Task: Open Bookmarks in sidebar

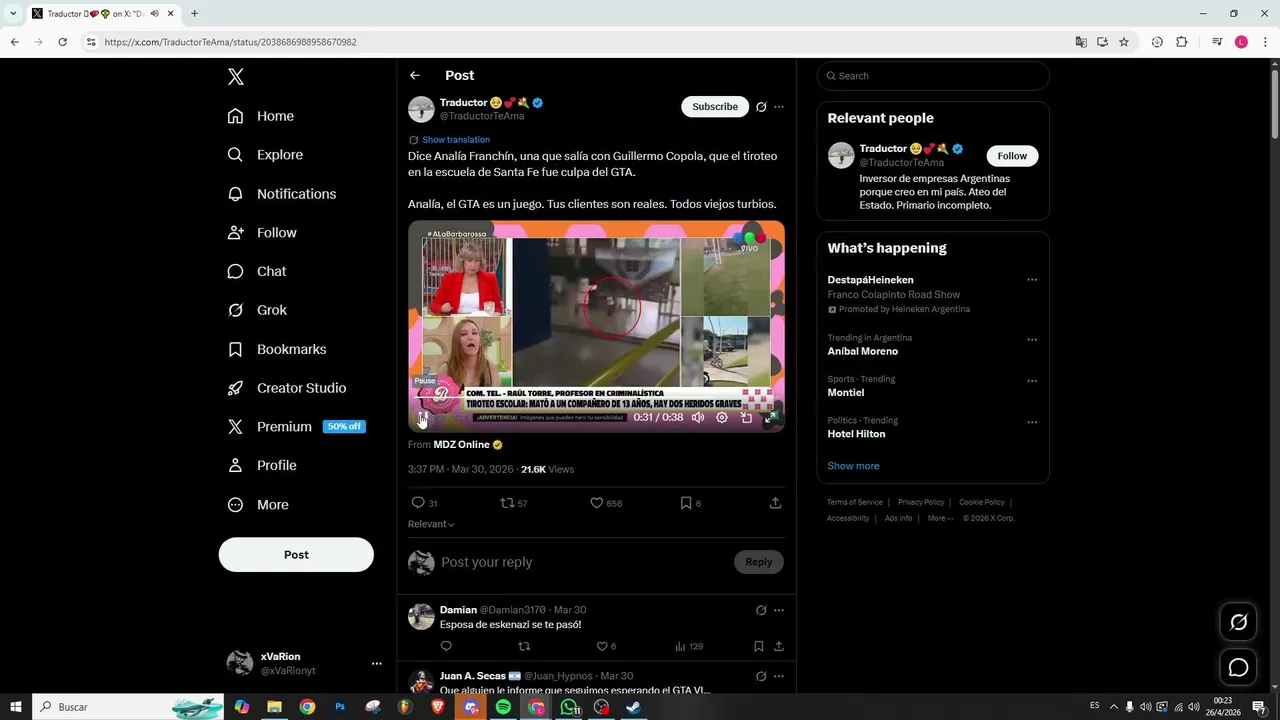Action: pyautogui.click(x=277, y=349)
